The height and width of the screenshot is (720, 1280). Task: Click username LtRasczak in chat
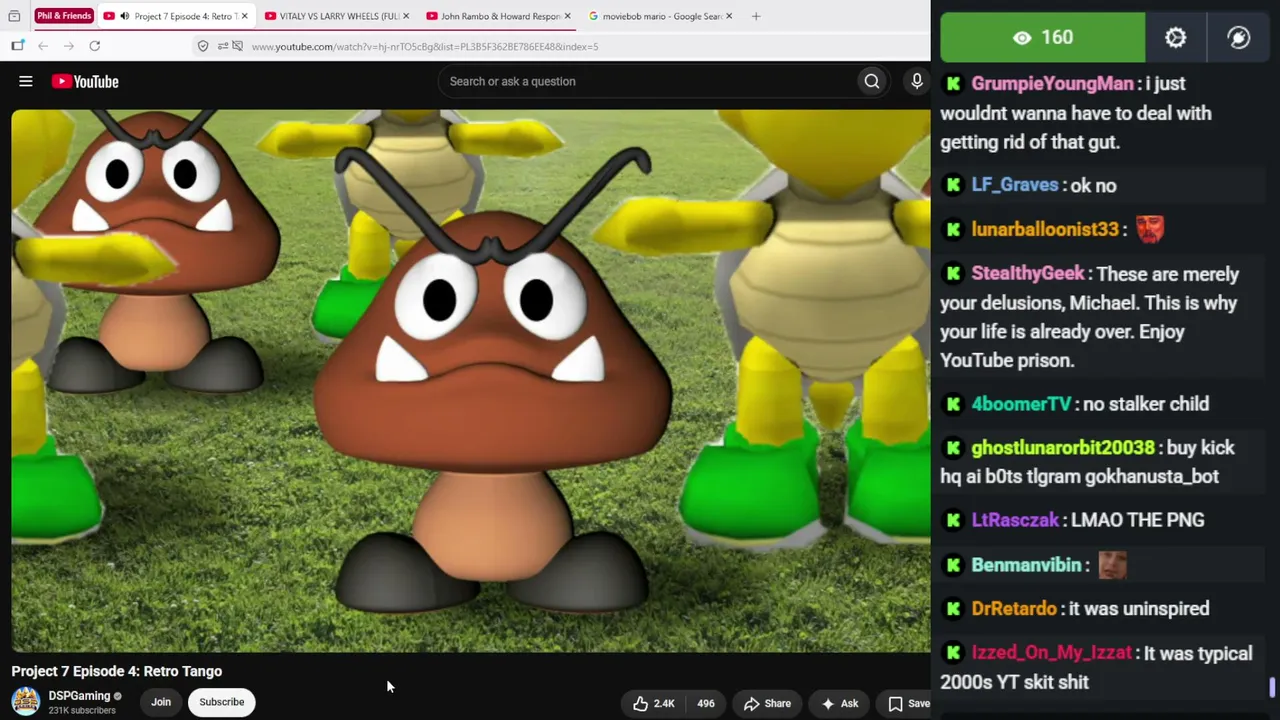(x=1014, y=520)
